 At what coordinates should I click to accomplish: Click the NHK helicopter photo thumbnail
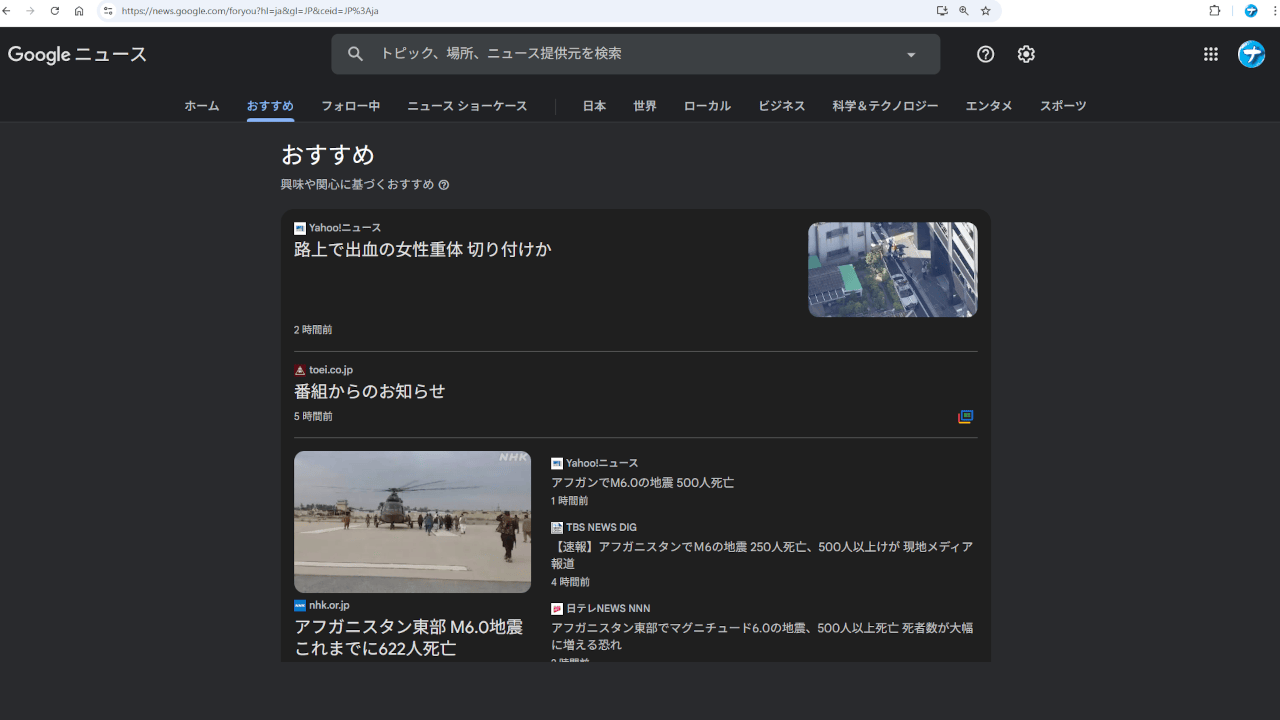(412, 522)
